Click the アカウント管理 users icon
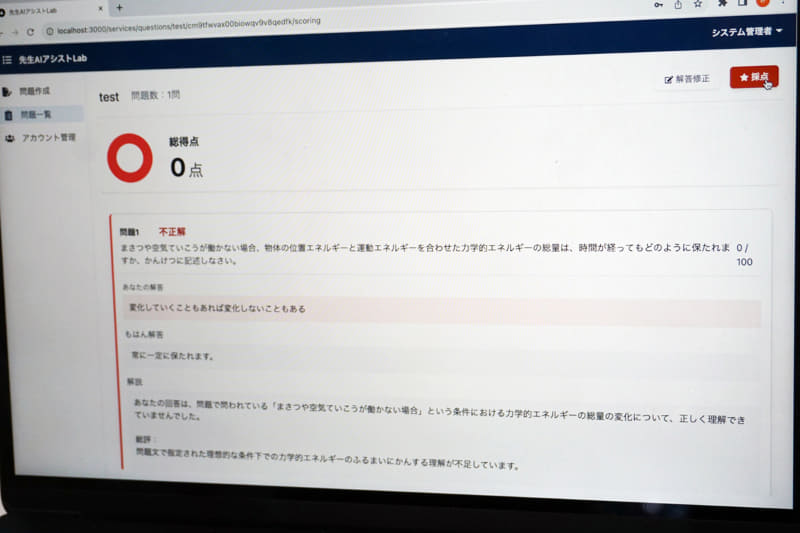This screenshot has width=800, height=533. pos(10,138)
